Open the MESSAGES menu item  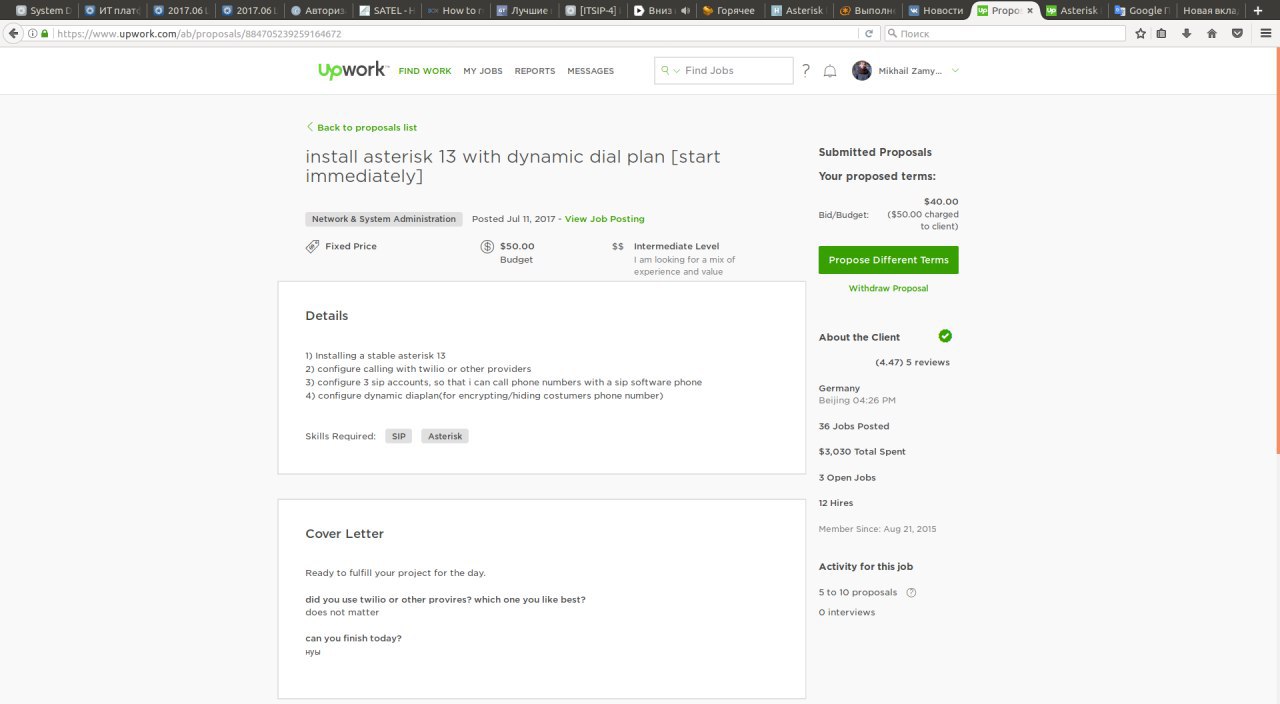click(591, 71)
